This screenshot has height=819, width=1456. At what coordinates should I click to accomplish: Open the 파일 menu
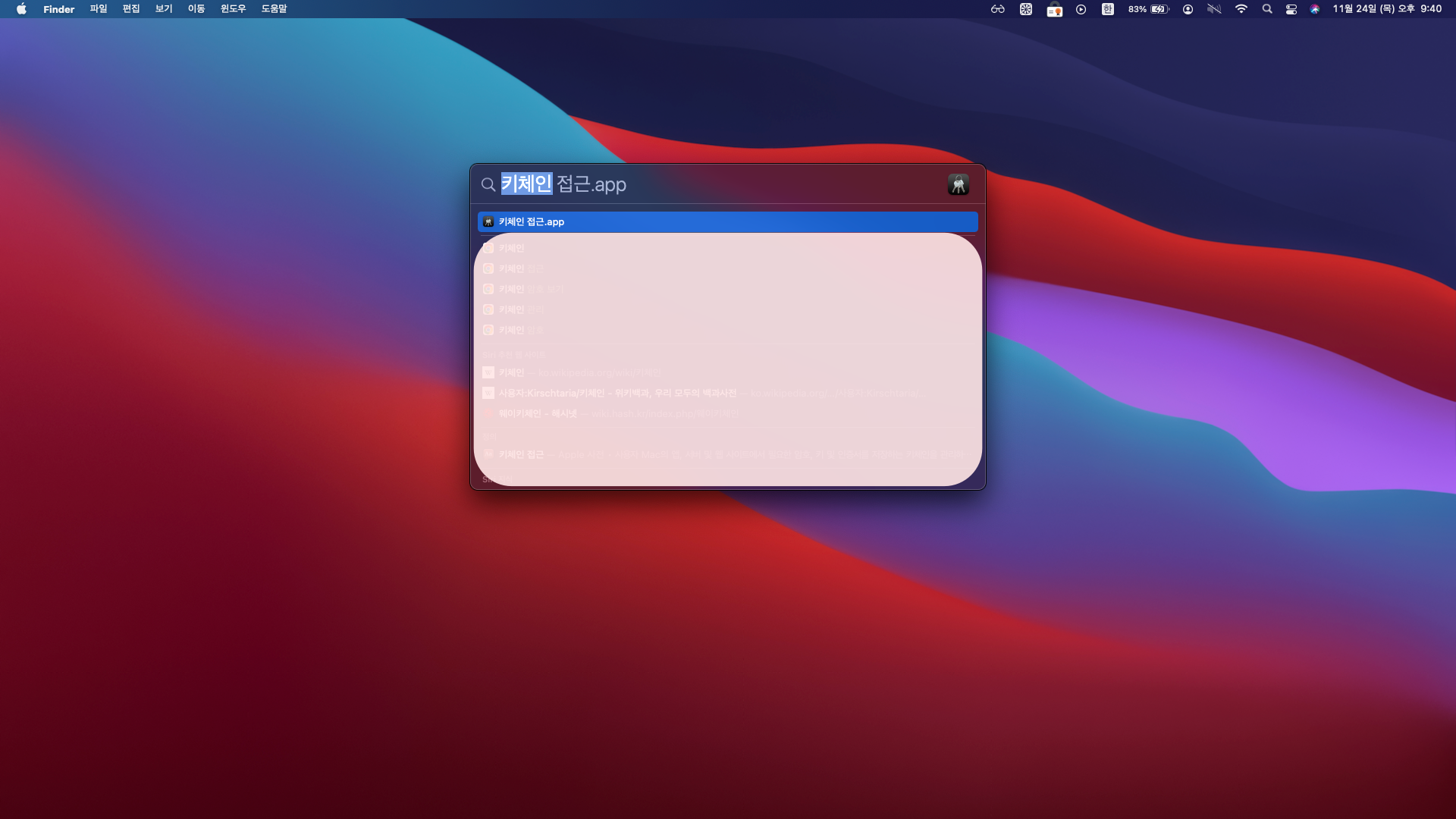(99, 9)
